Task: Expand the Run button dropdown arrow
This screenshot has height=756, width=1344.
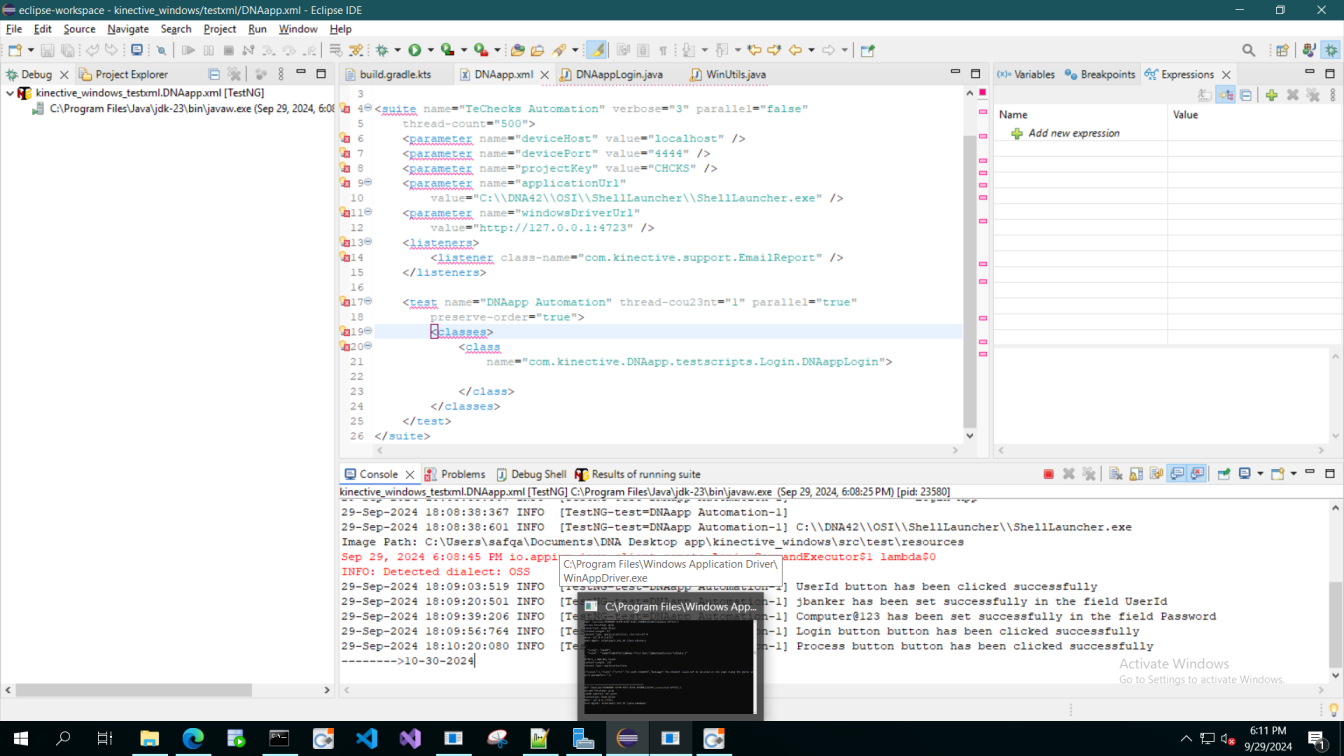Action: coord(430,50)
